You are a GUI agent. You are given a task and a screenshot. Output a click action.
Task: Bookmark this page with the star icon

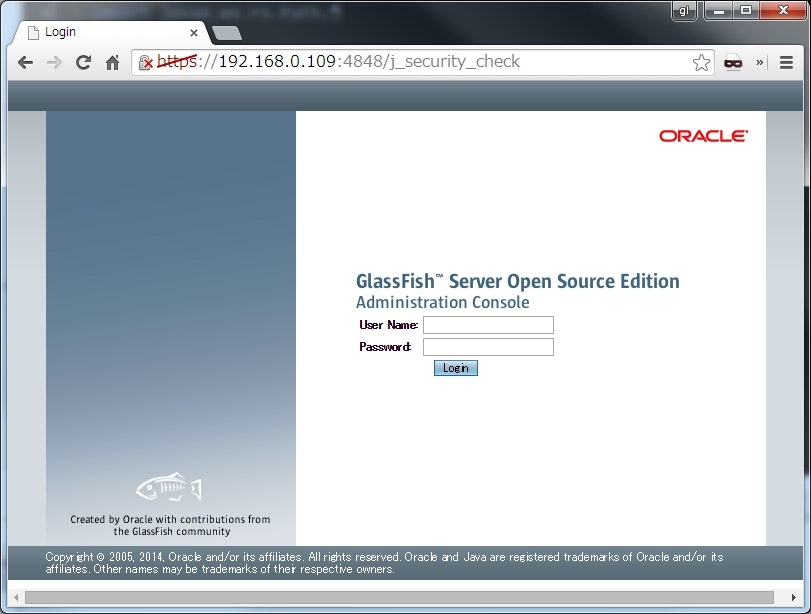701,63
